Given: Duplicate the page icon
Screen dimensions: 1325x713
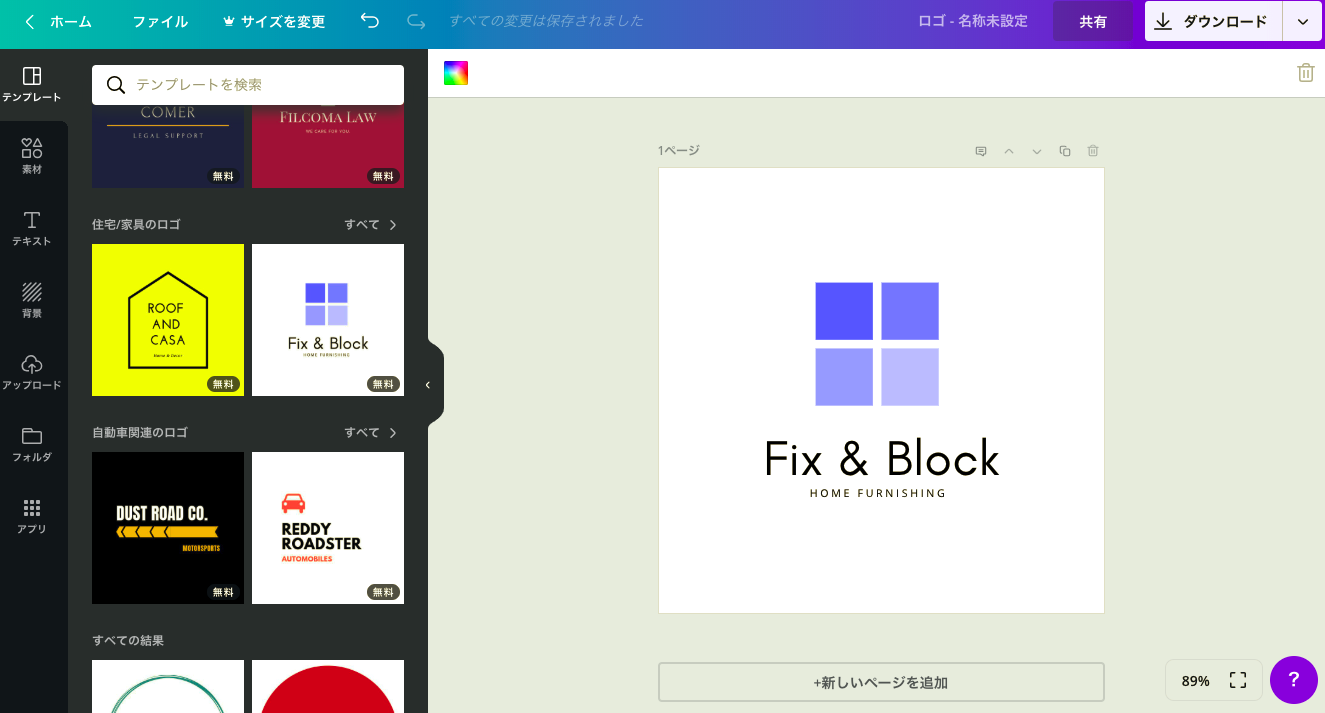Looking at the screenshot, I should click(x=1065, y=151).
